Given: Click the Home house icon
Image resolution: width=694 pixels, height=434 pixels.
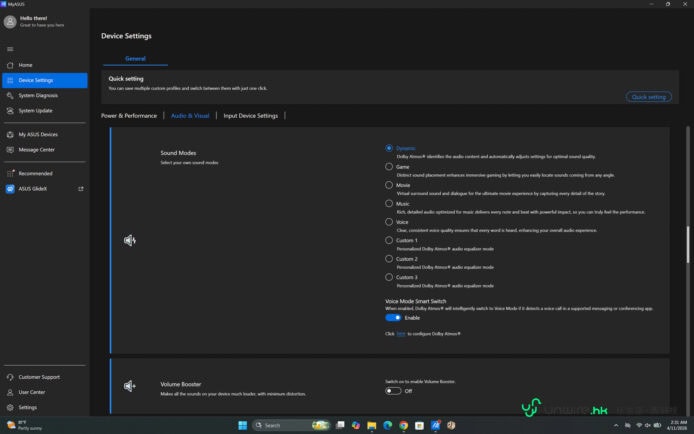Looking at the screenshot, I should 10,65.
